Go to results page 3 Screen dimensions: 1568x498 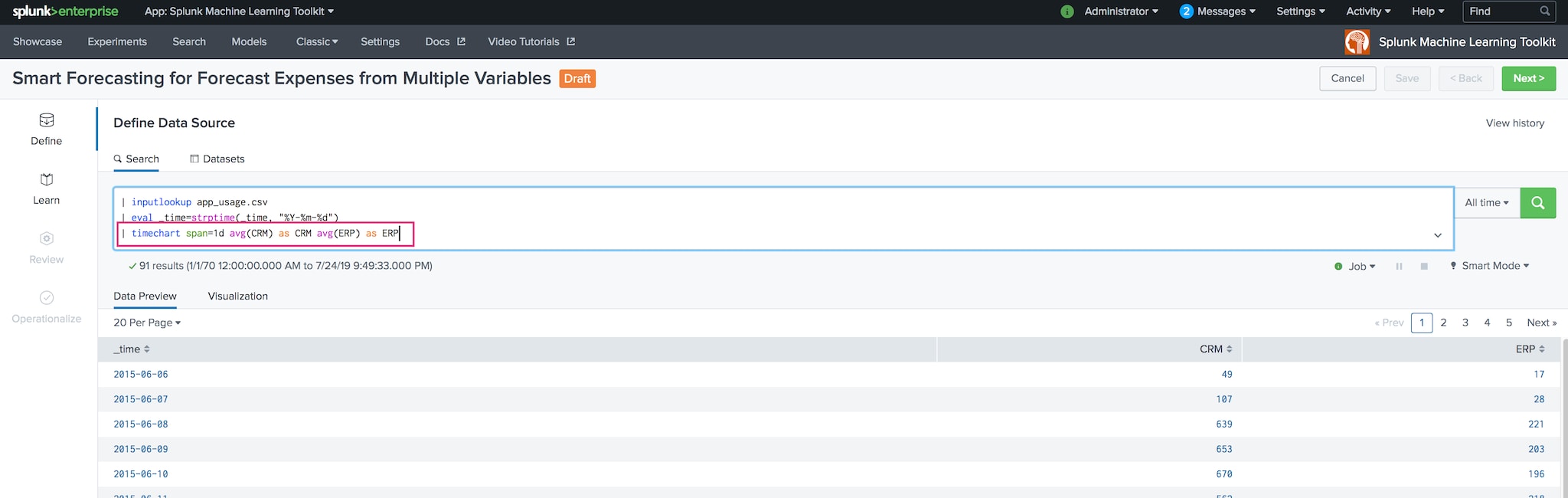click(x=1465, y=323)
